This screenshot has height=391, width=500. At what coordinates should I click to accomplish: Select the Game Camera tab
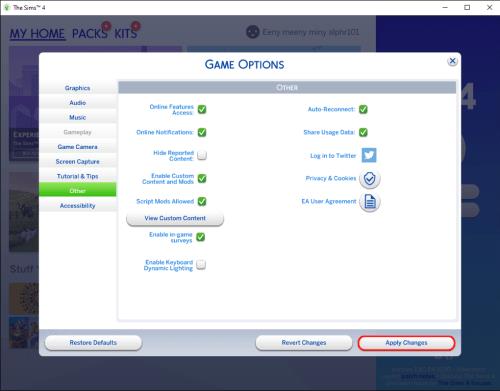(x=78, y=147)
